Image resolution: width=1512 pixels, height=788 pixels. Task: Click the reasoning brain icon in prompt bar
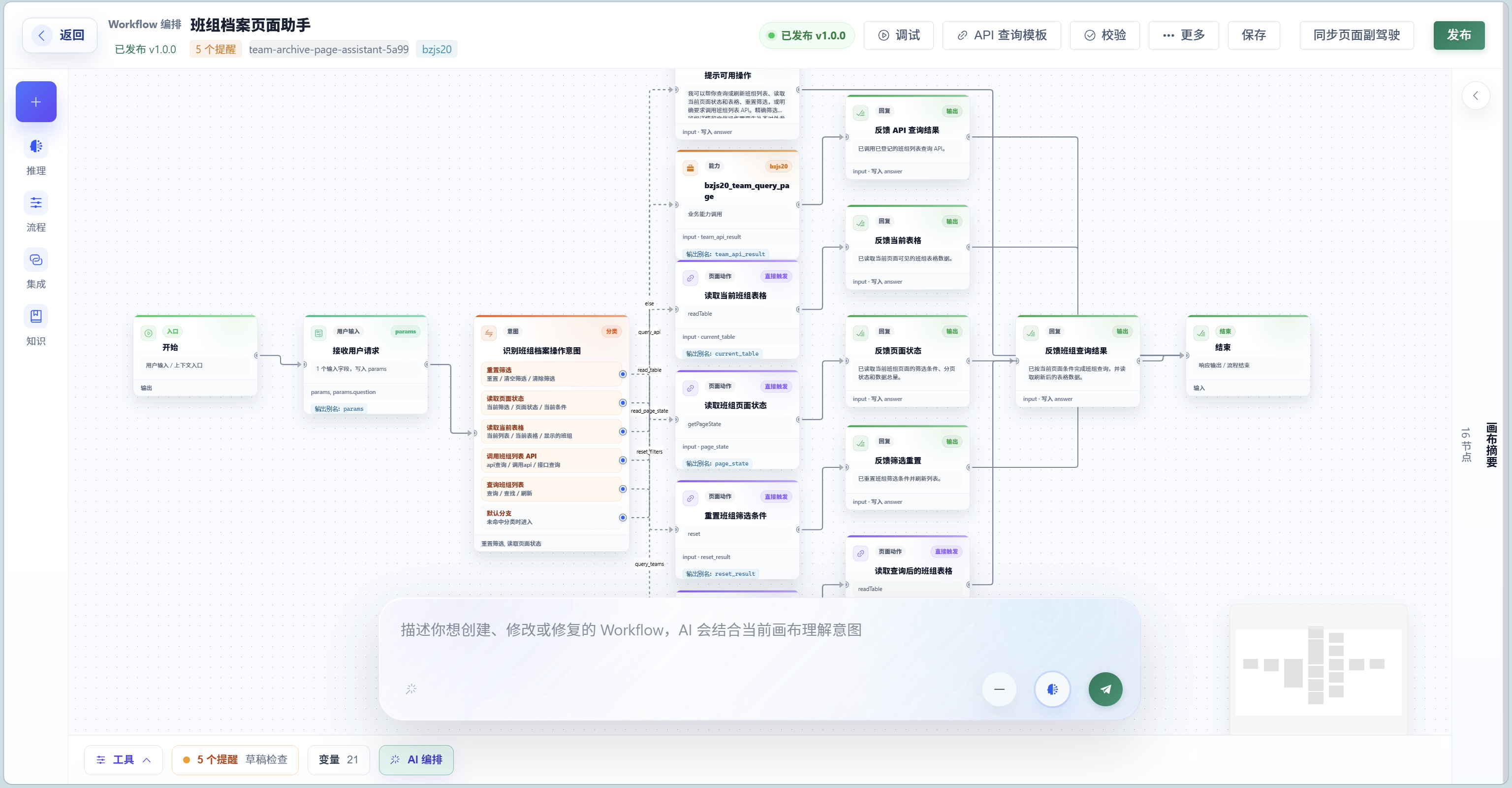[x=1052, y=689]
